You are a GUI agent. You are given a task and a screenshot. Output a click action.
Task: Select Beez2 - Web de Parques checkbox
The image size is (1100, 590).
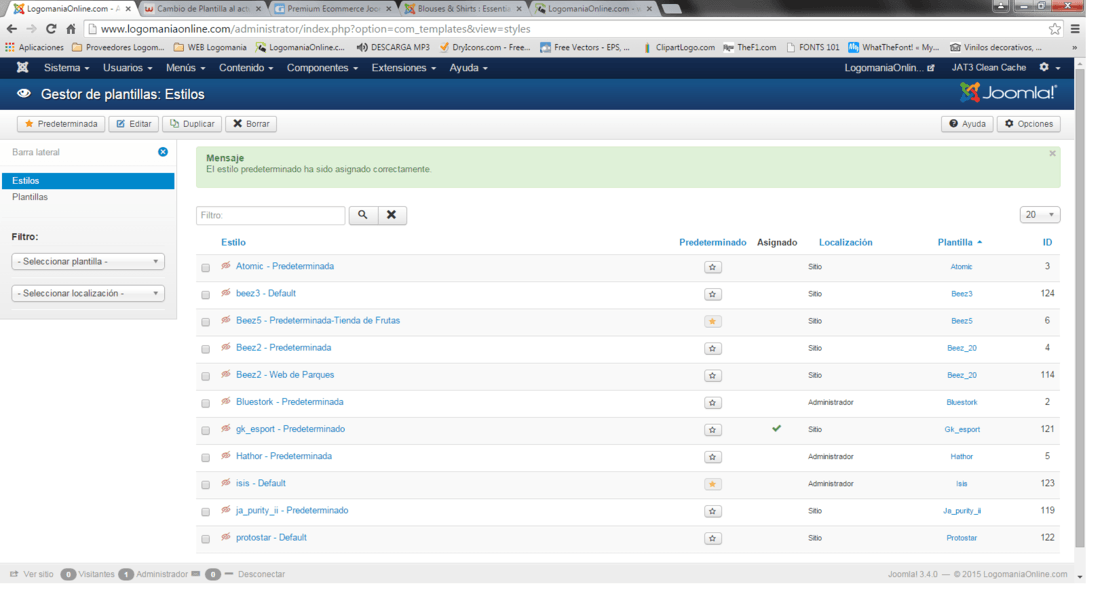pos(206,376)
